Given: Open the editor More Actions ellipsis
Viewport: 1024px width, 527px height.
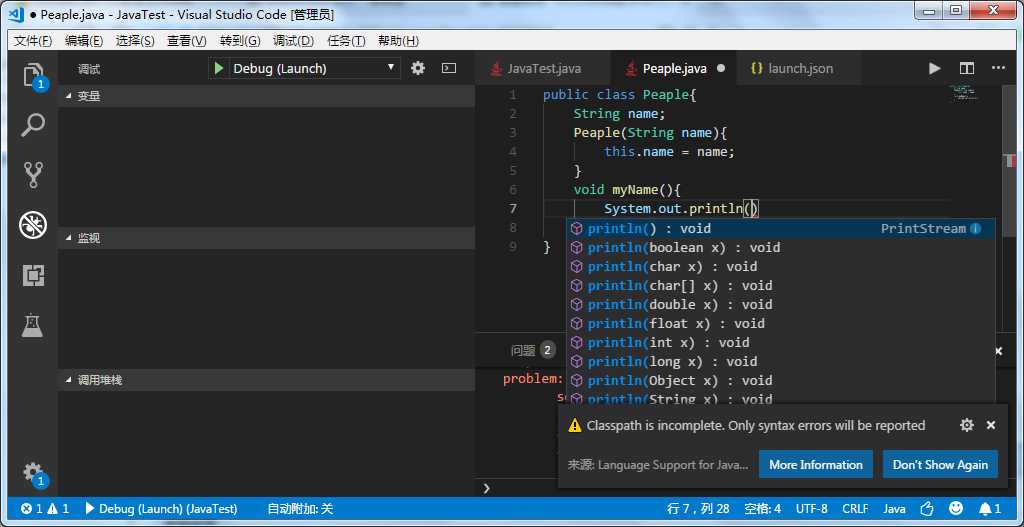Looking at the screenshot, I should point(998,68).
